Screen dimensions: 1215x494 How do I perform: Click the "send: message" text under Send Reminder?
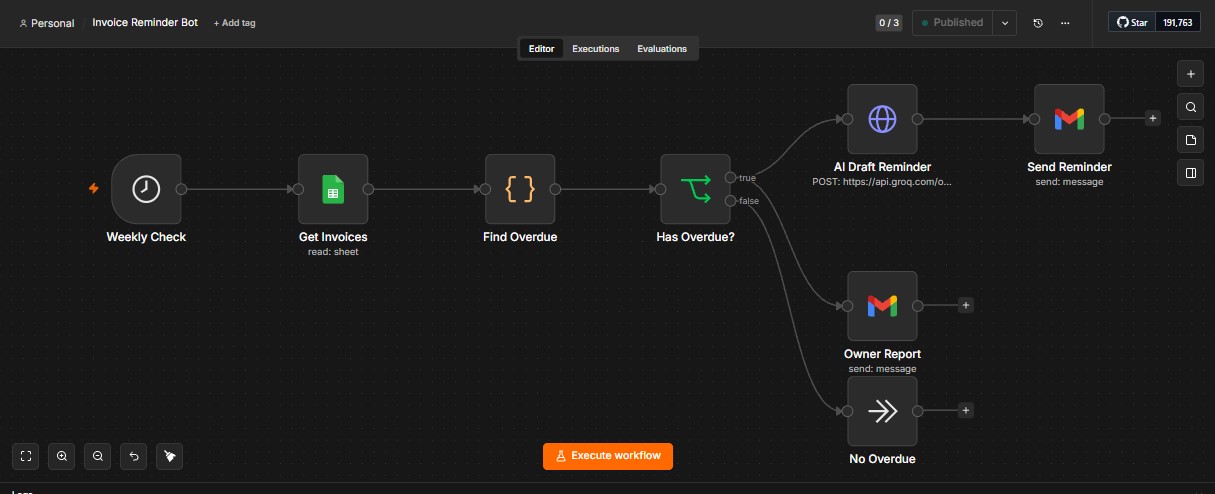(1069, 182)
